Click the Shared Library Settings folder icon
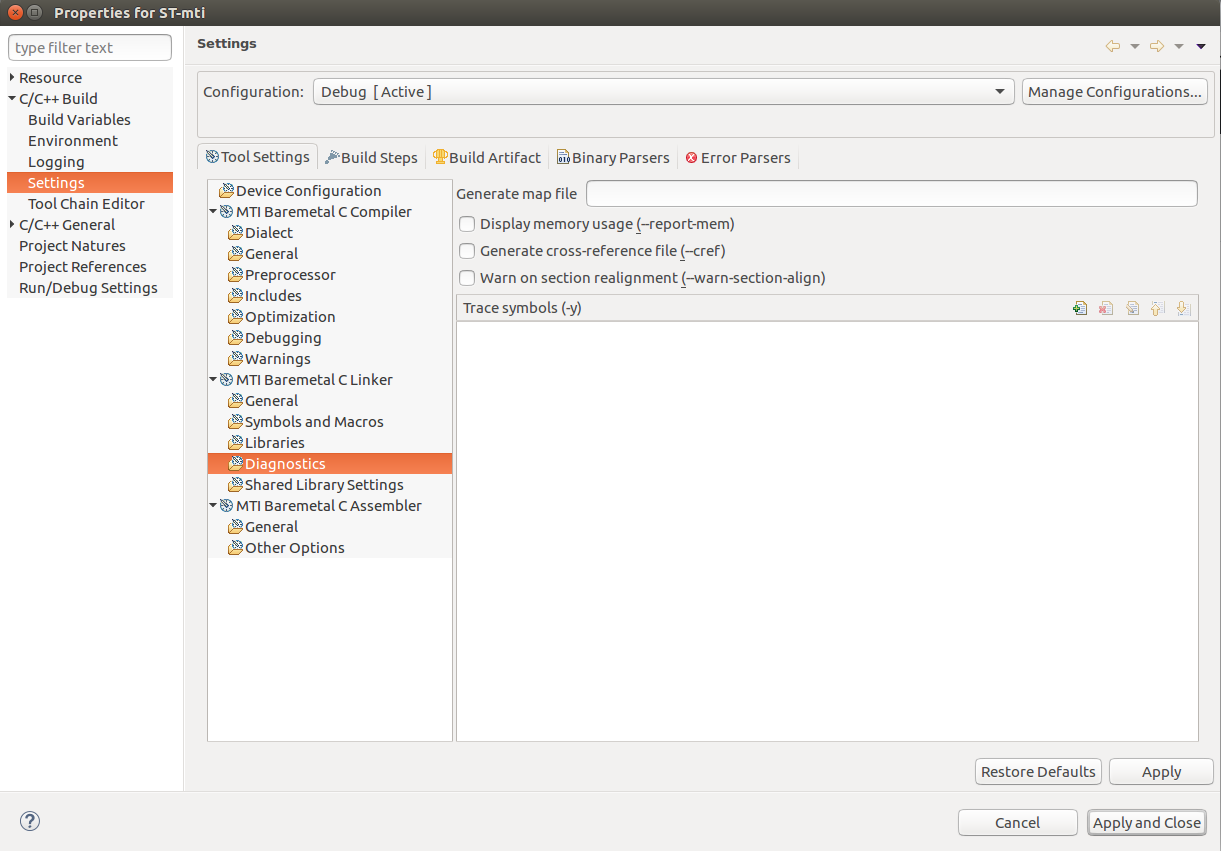 pos(235,485)
